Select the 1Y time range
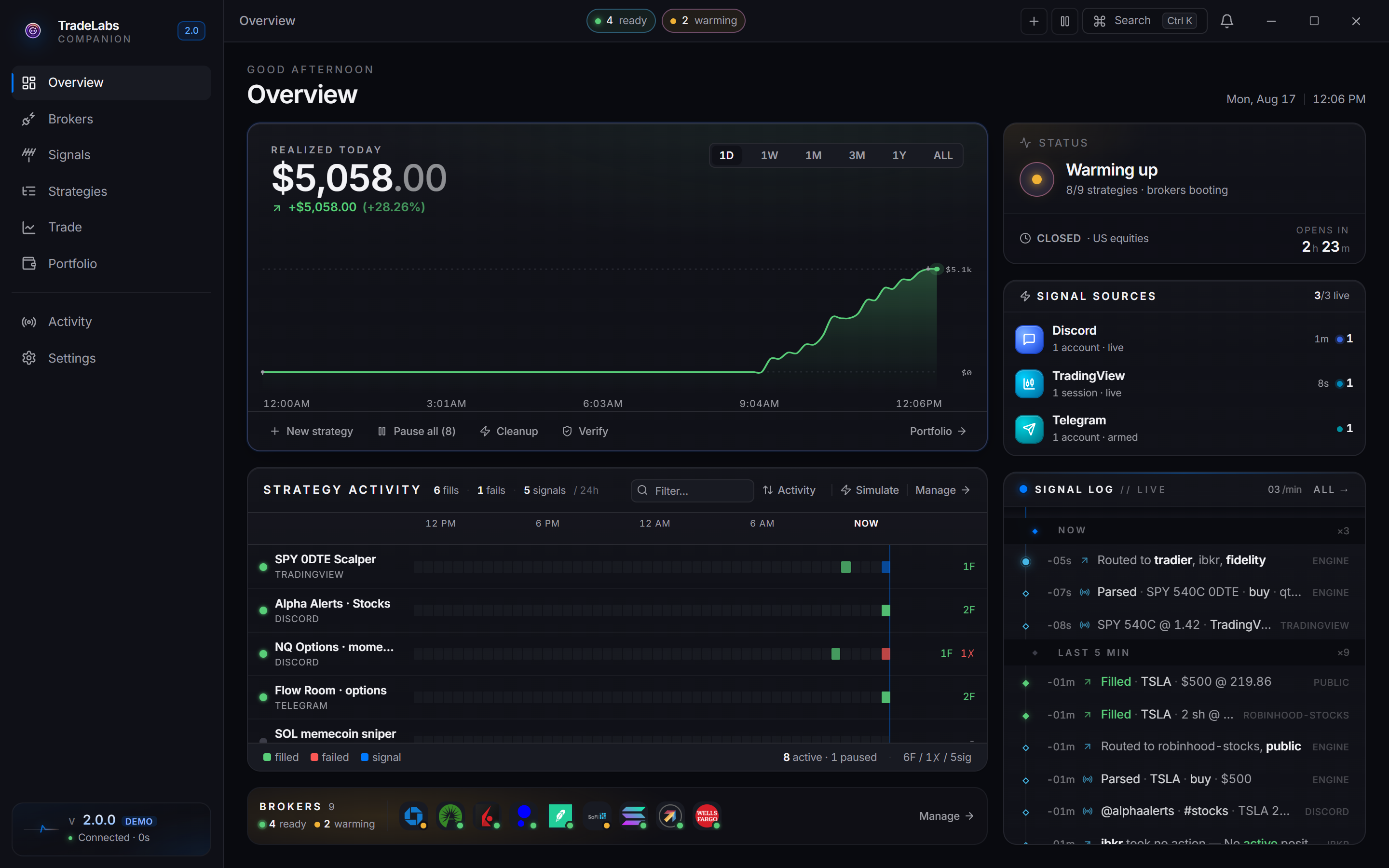The image size is (1389, 868). pos(899,156)
